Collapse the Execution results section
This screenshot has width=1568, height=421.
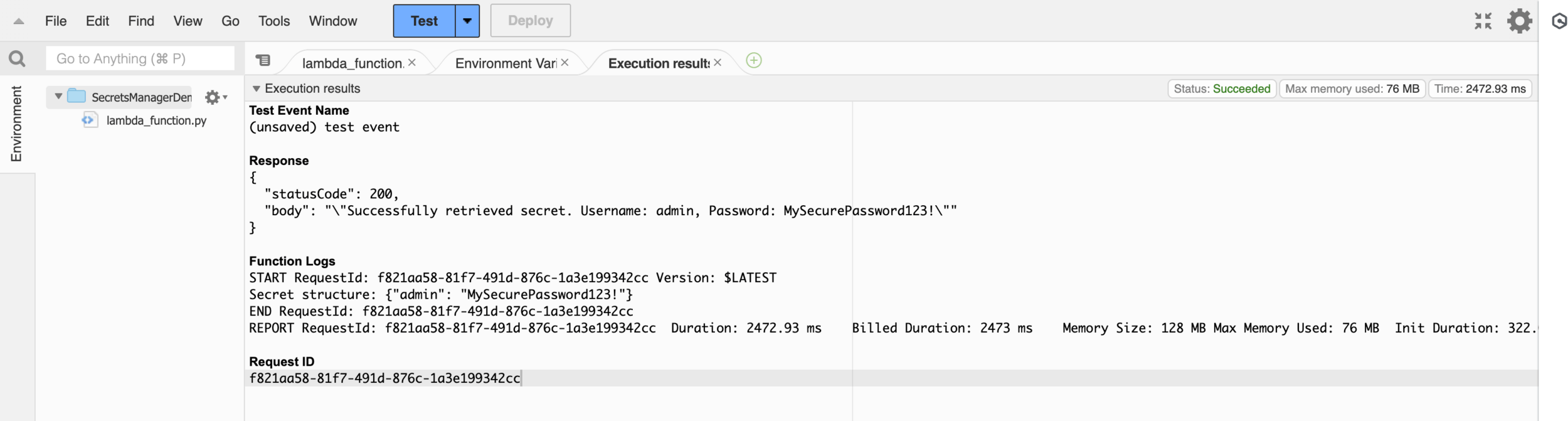[256, 89]
